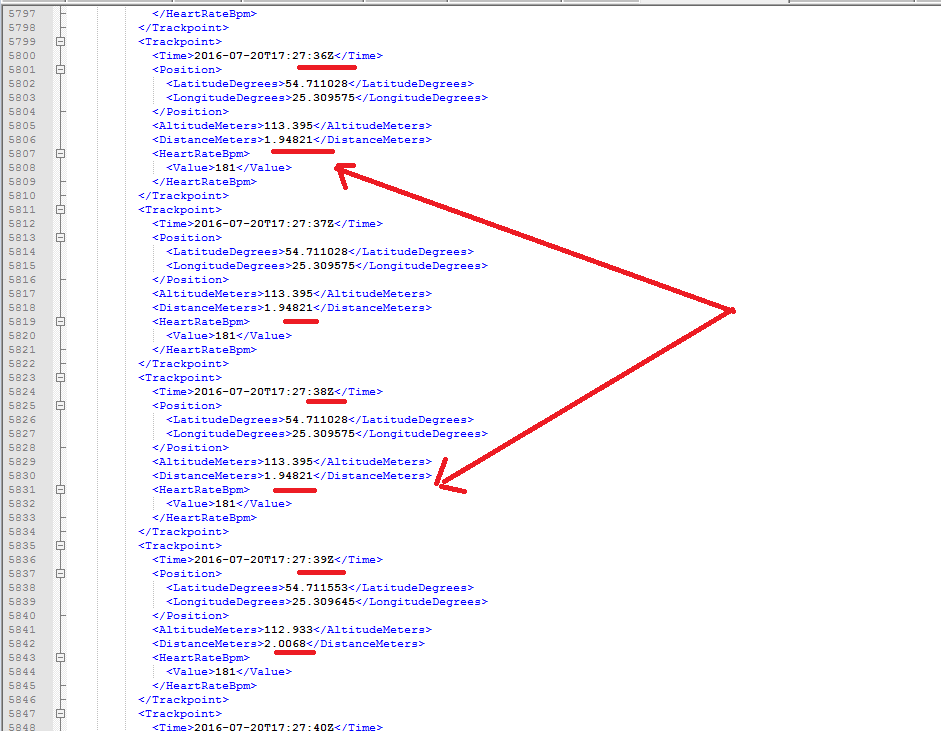Collapse the Trackpoint fold at line 5811

60,210
